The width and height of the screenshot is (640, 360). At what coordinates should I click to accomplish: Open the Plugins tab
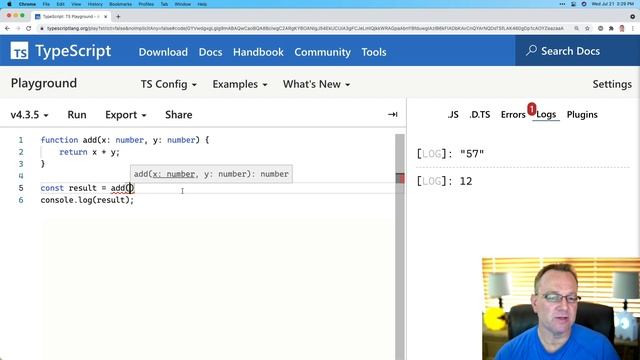(x=582, y=115)
